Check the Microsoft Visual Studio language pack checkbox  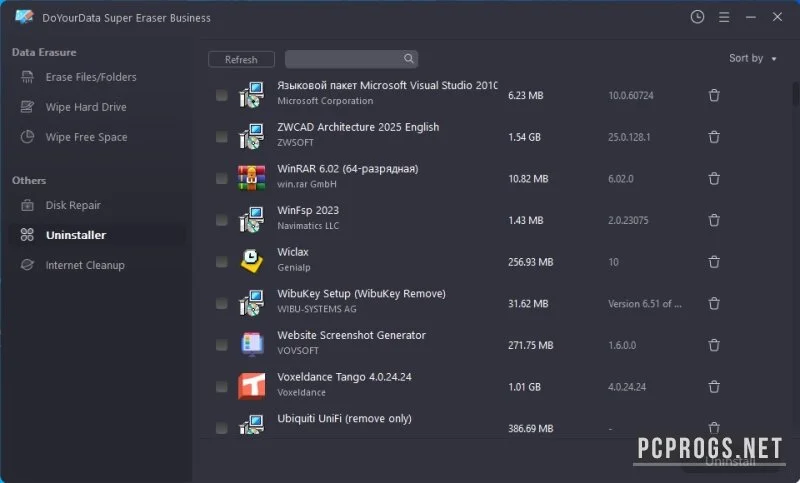pyautogui.click(x=221, y=95)
